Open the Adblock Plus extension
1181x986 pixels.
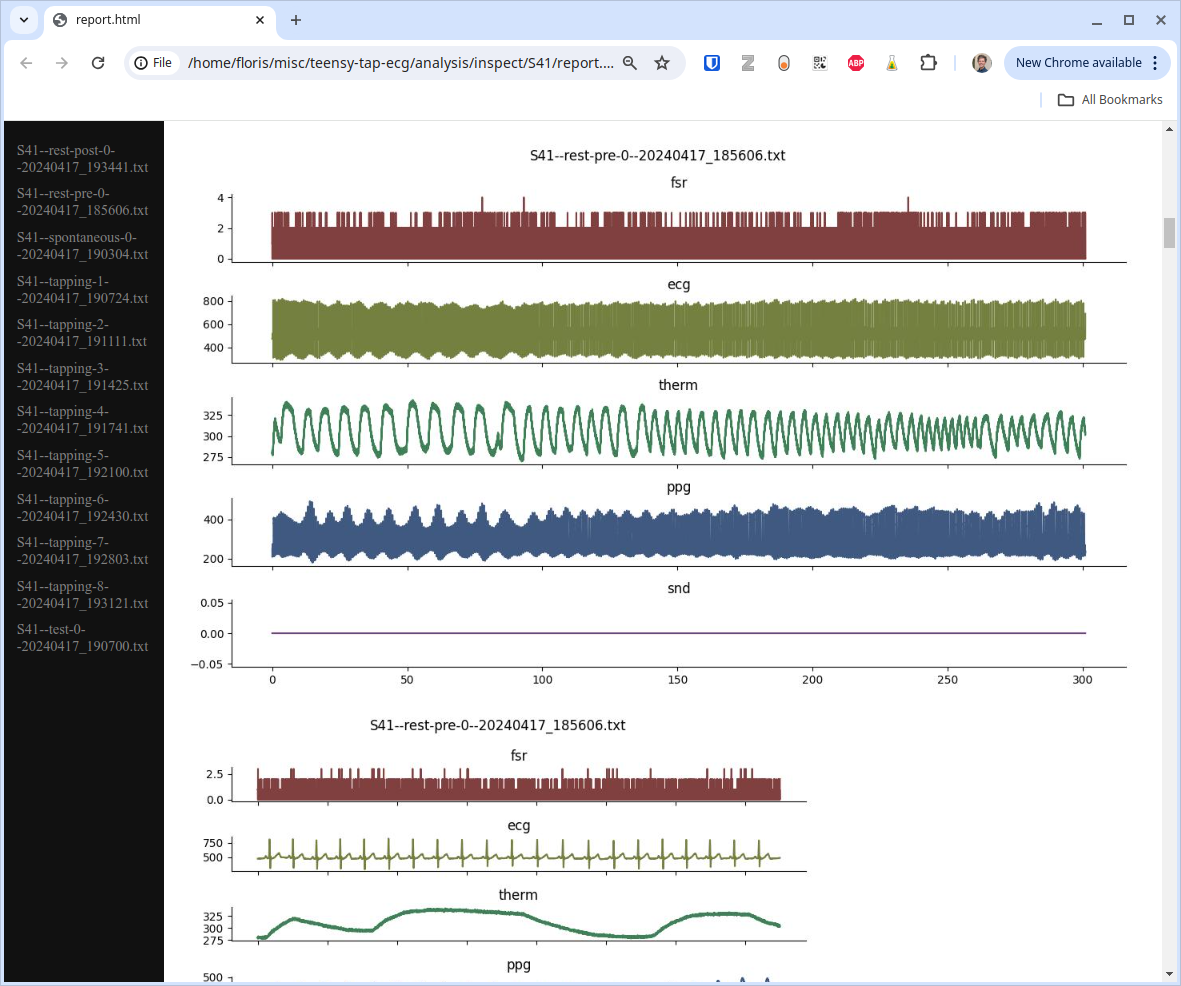856,63
